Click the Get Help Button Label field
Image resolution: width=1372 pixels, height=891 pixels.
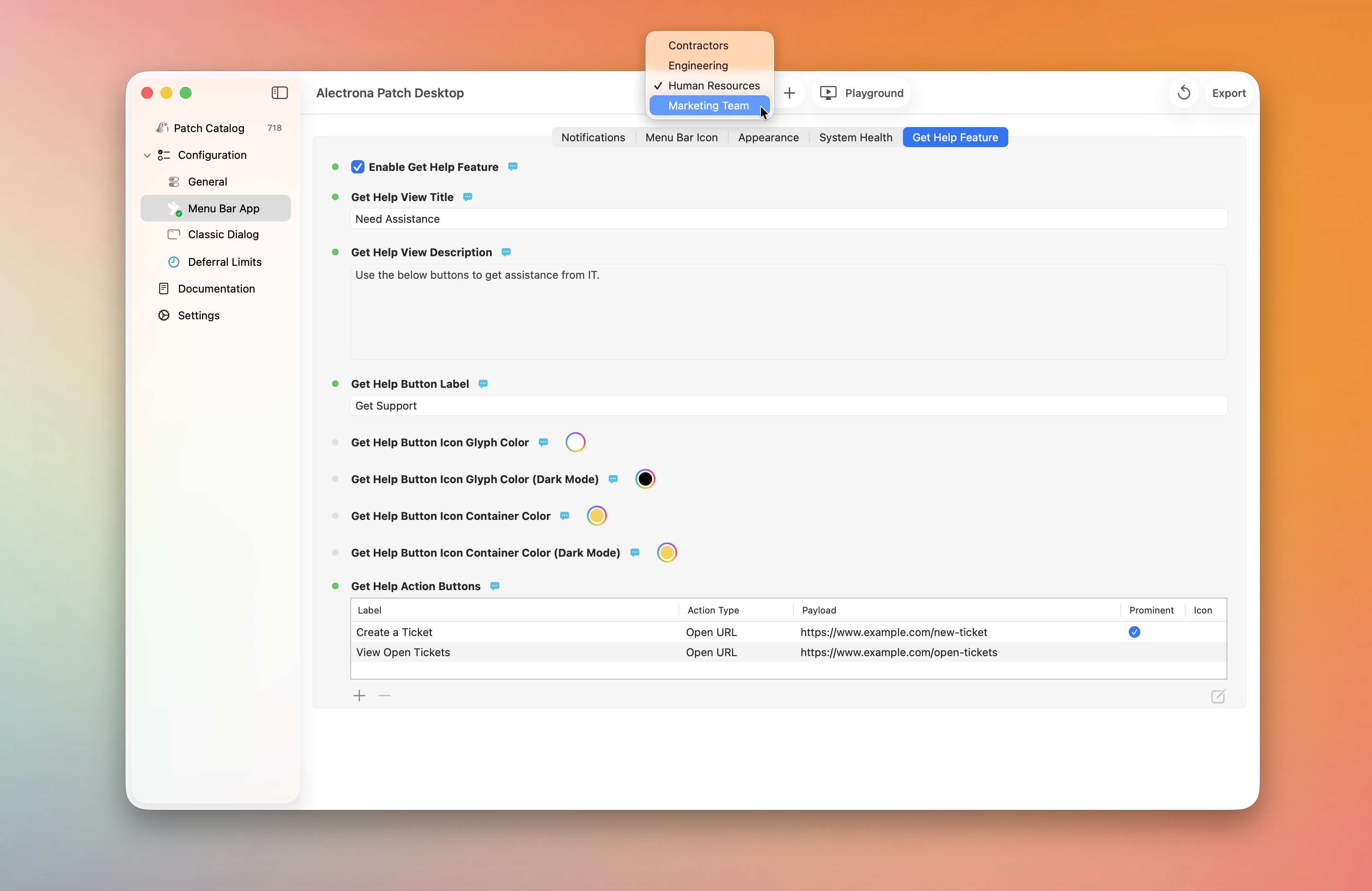pyautogui.click(x=788, y=406)
